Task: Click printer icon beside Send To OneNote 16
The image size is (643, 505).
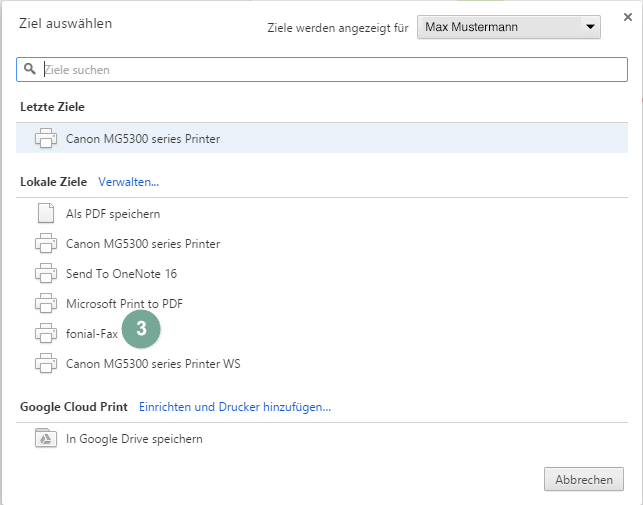Action: (x=46, y=273)
